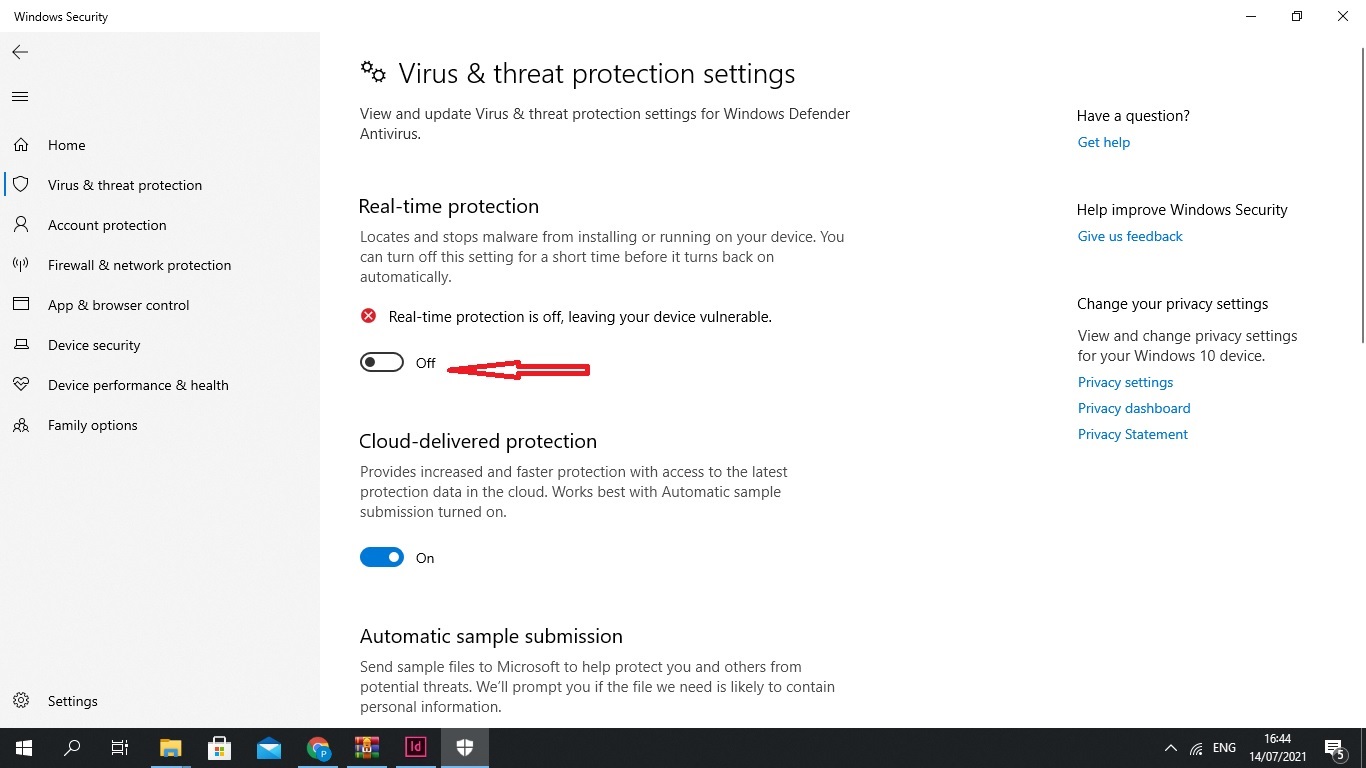The height and width of the screenshot is (768, 1366).
Task: Click the App & browser control icon
Action: coord(21,305)
